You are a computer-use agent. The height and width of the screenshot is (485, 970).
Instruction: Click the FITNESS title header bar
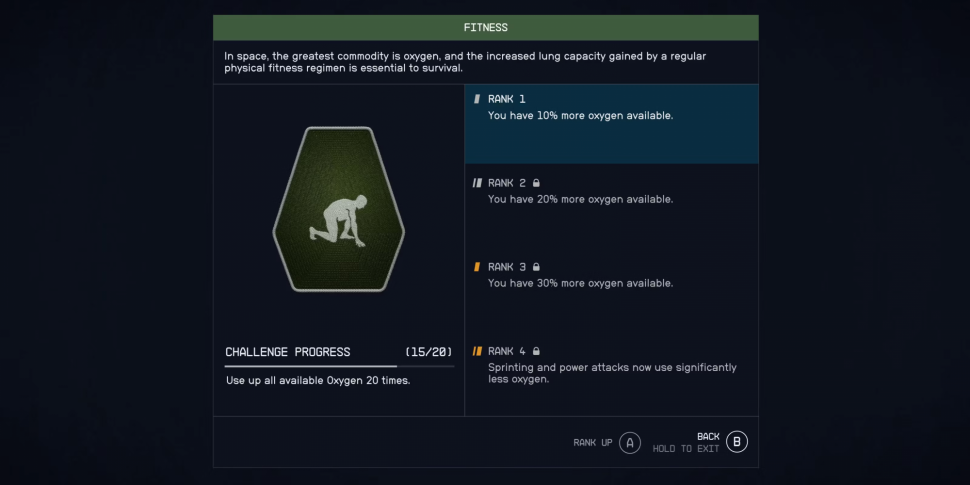pos(486,28)
